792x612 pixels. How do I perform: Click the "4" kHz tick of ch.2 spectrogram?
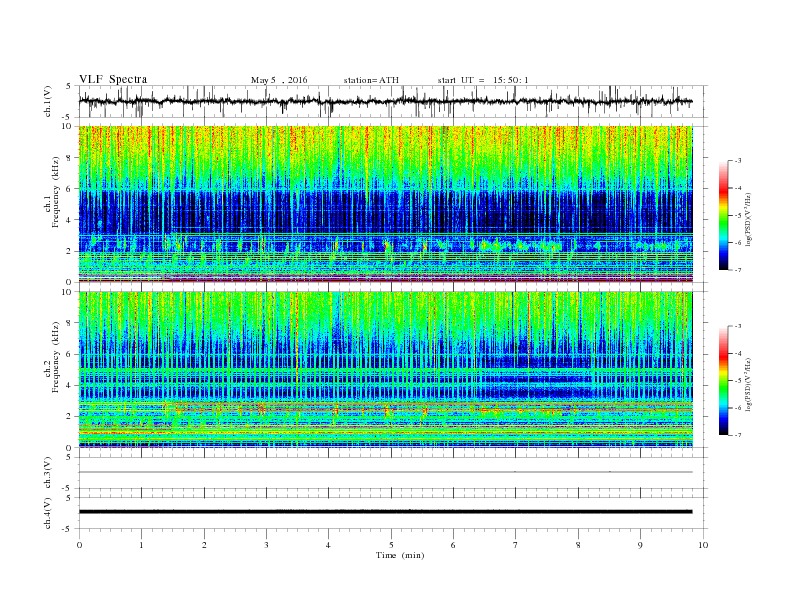click(x=70, y=385)
